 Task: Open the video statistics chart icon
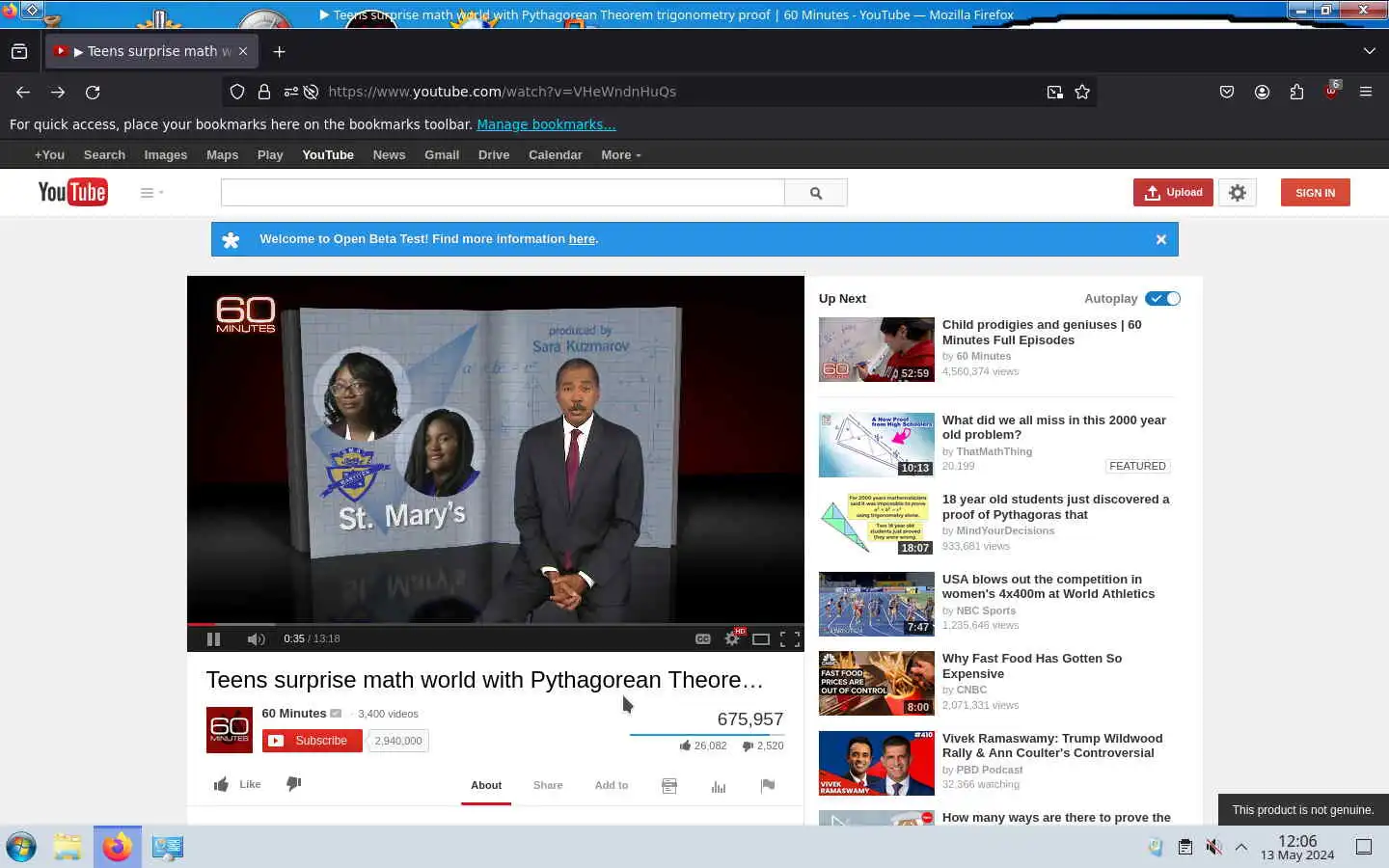coord(719,786)
